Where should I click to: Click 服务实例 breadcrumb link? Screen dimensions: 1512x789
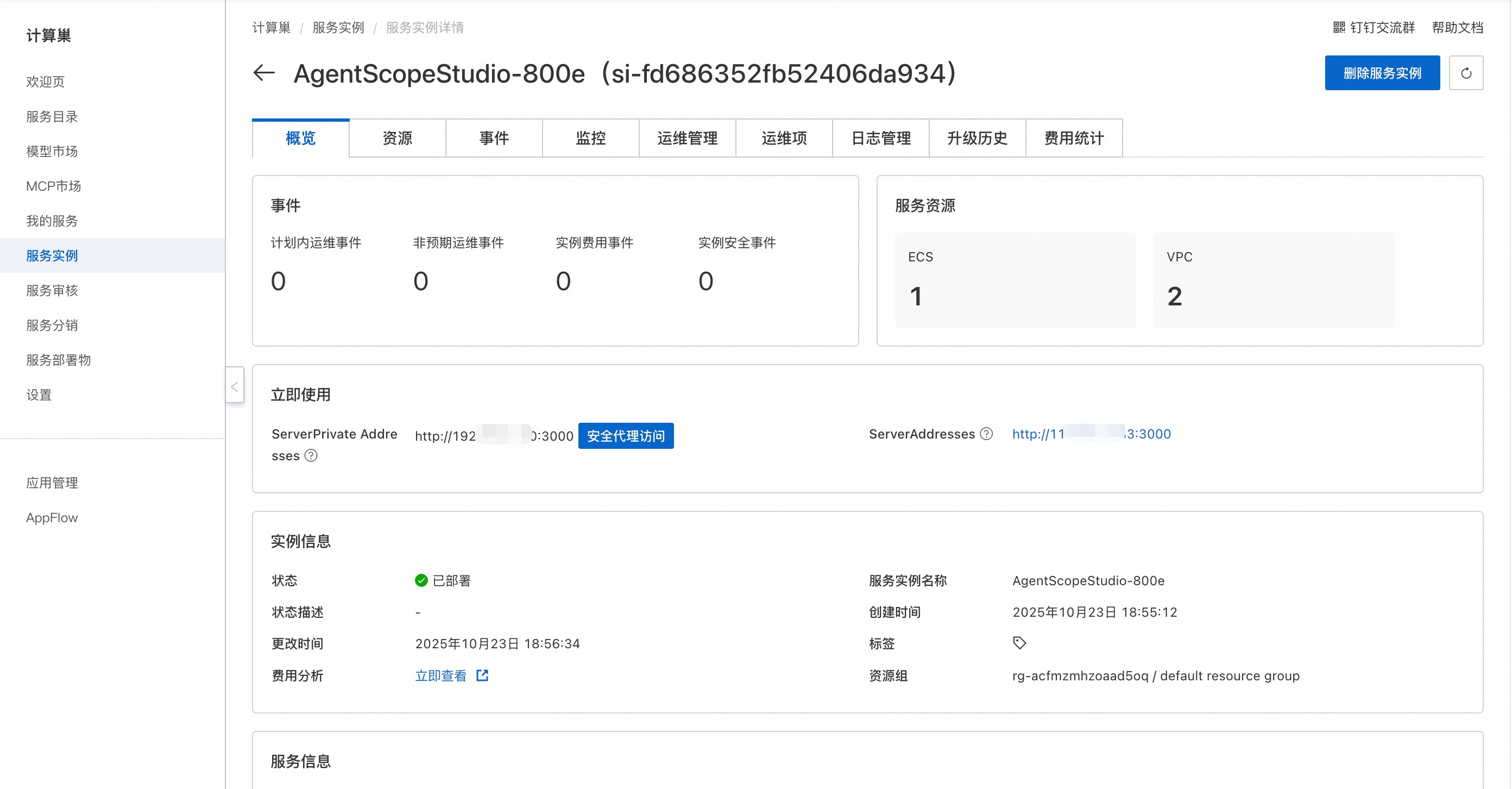338,28
